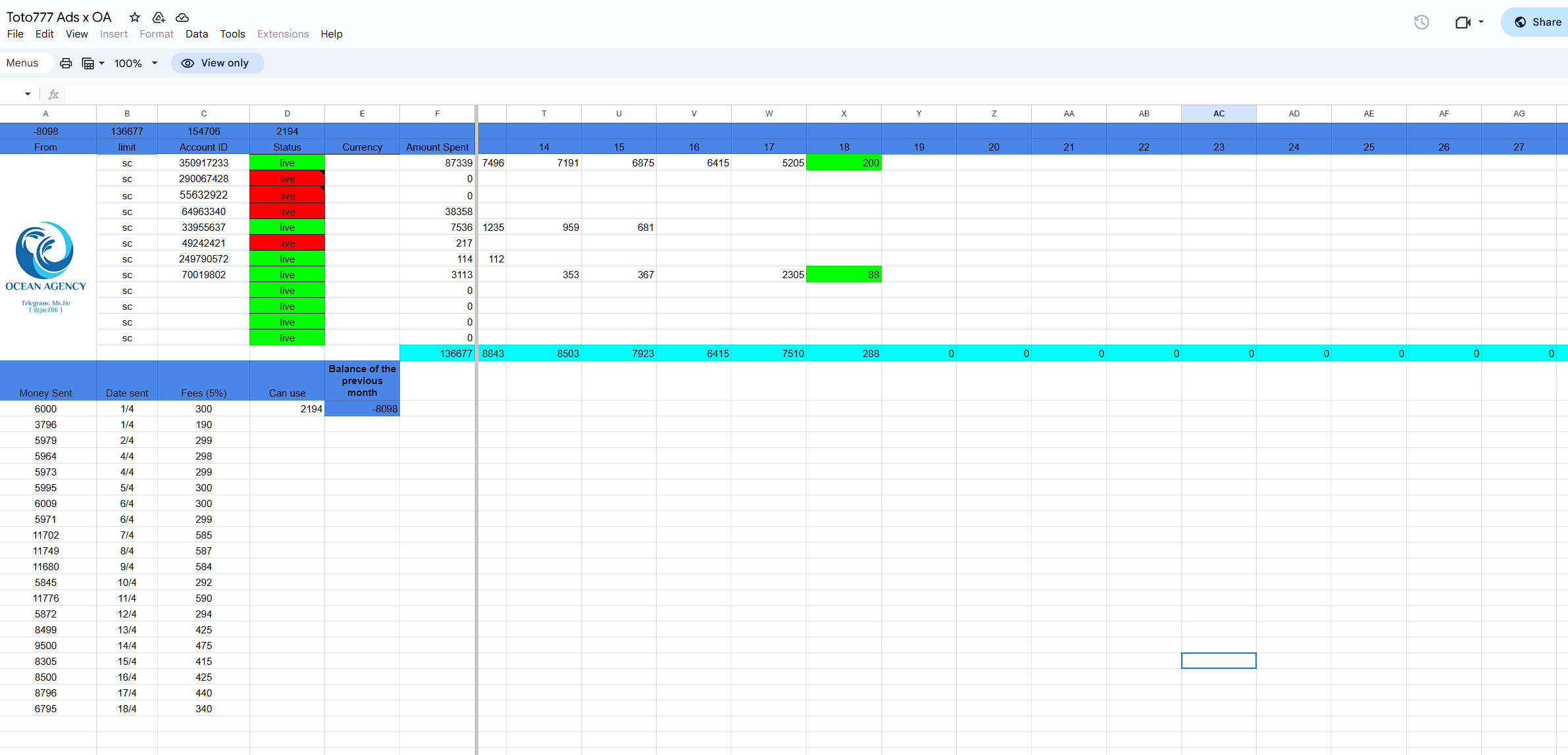
Task: Click green cell with value 200
Action: [844, 163]
